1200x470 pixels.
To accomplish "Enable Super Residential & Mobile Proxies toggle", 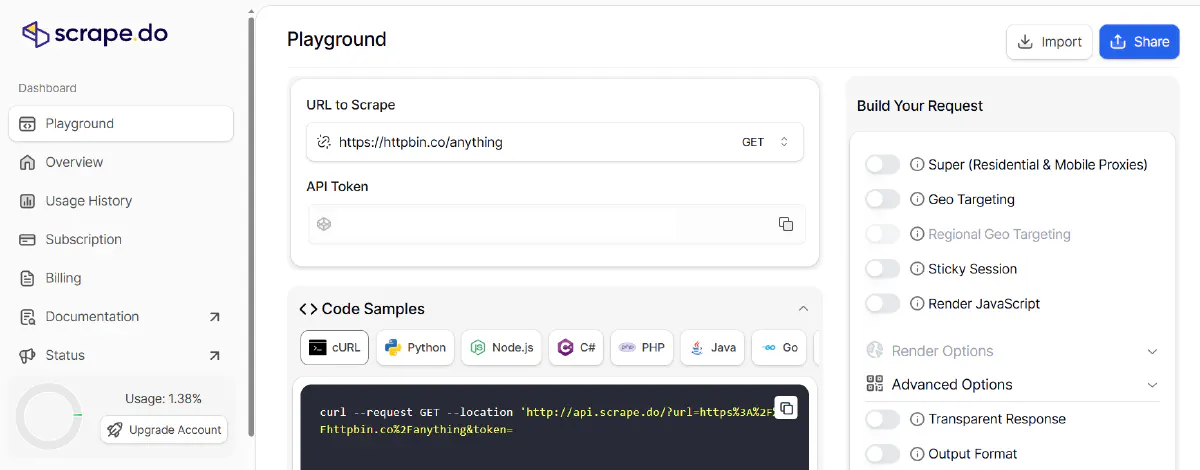I will tap(882, 164).
